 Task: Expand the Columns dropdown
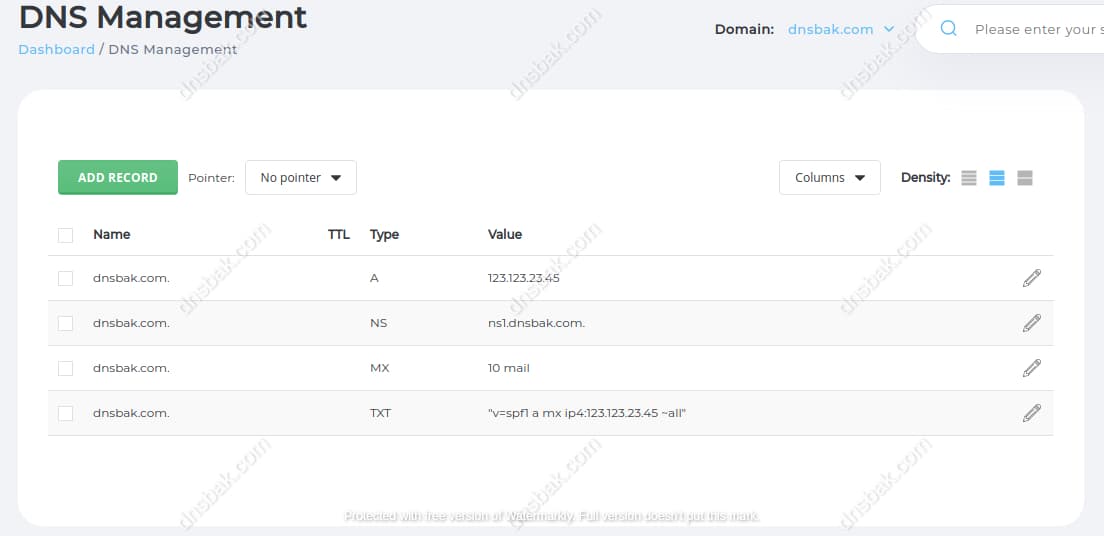(x=829, y=178)
